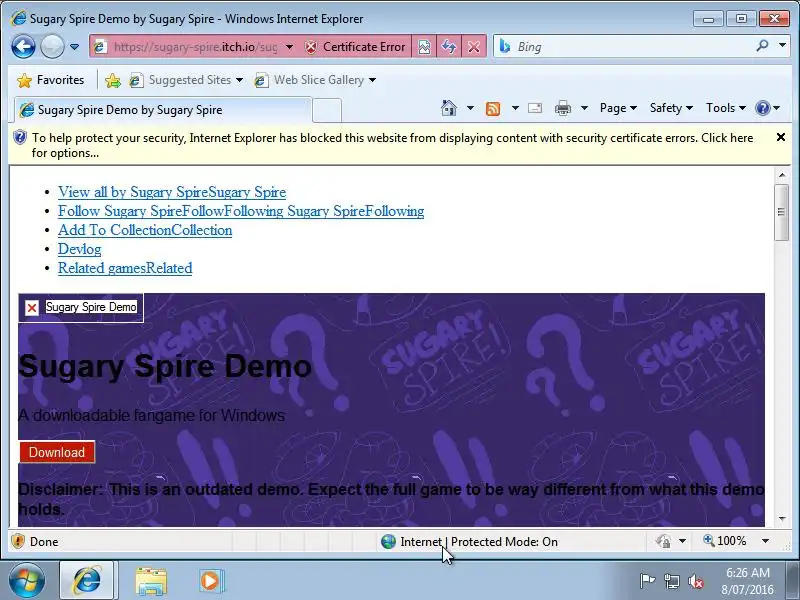Click the muted volume tray icon

(696, 581)
